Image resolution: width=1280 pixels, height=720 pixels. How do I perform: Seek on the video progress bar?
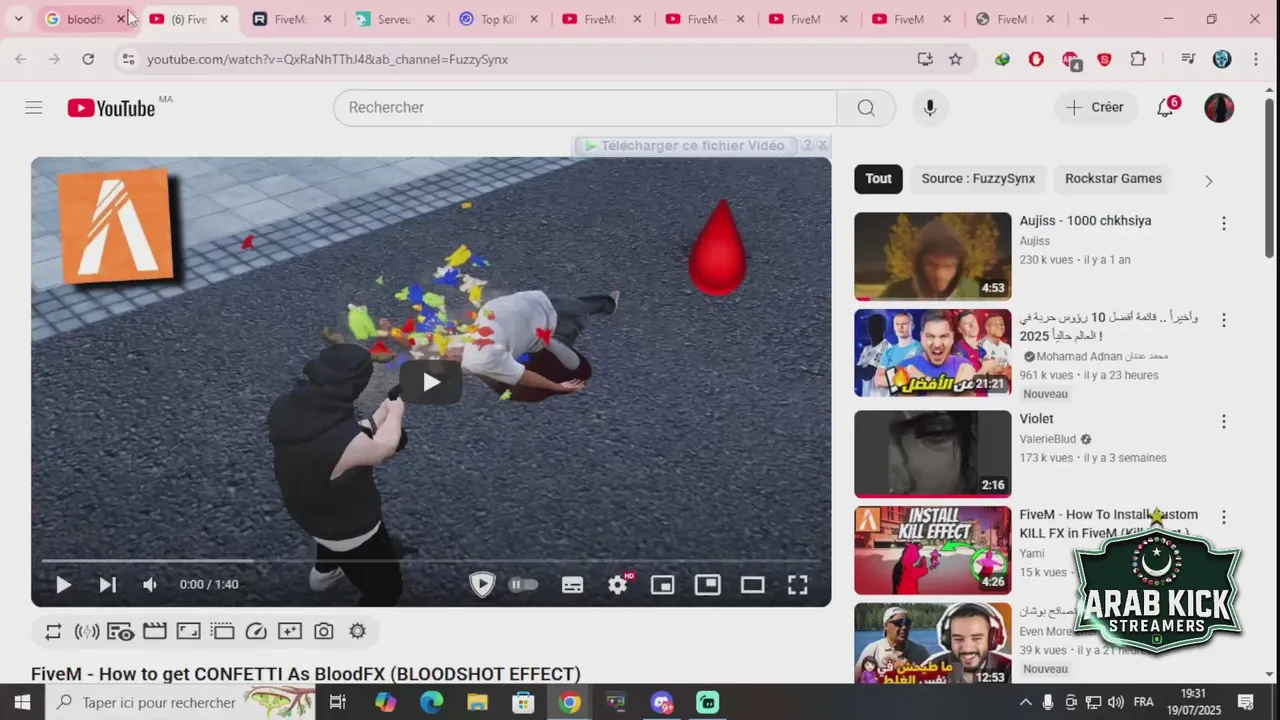[431, 561]
